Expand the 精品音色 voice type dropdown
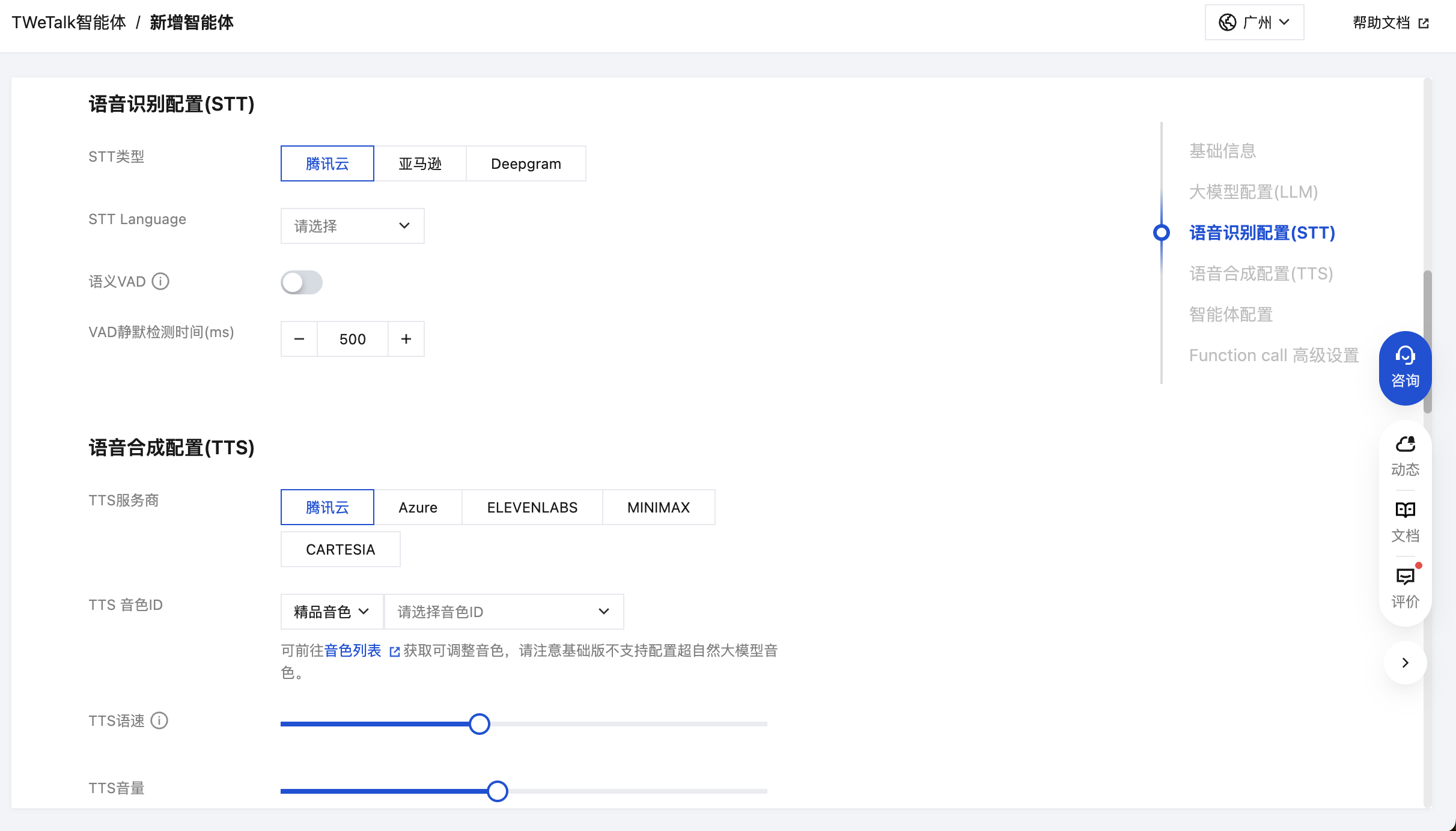 (332, 612)
